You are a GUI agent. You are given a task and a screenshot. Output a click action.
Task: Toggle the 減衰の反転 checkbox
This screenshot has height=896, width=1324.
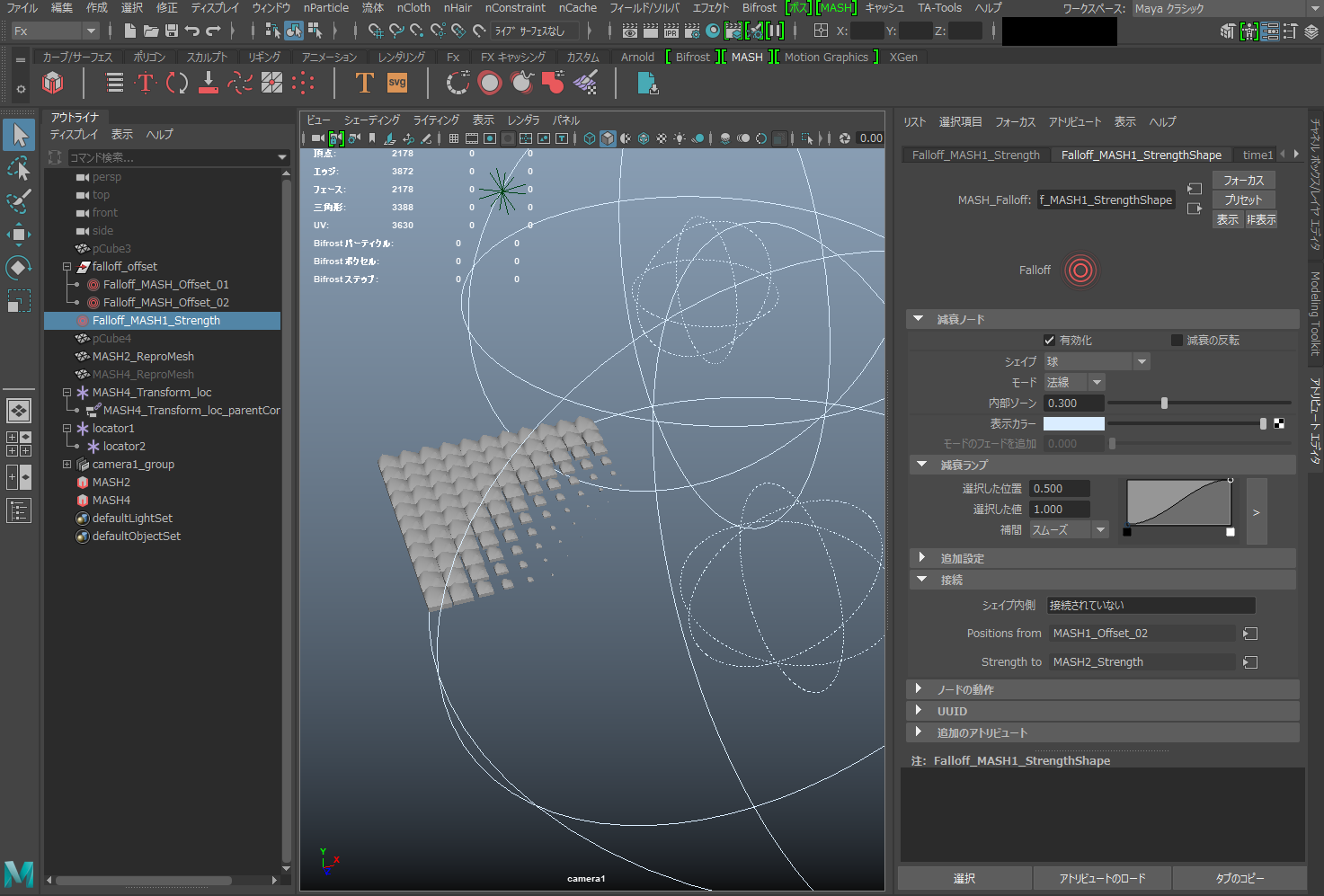pos(1177,340)
